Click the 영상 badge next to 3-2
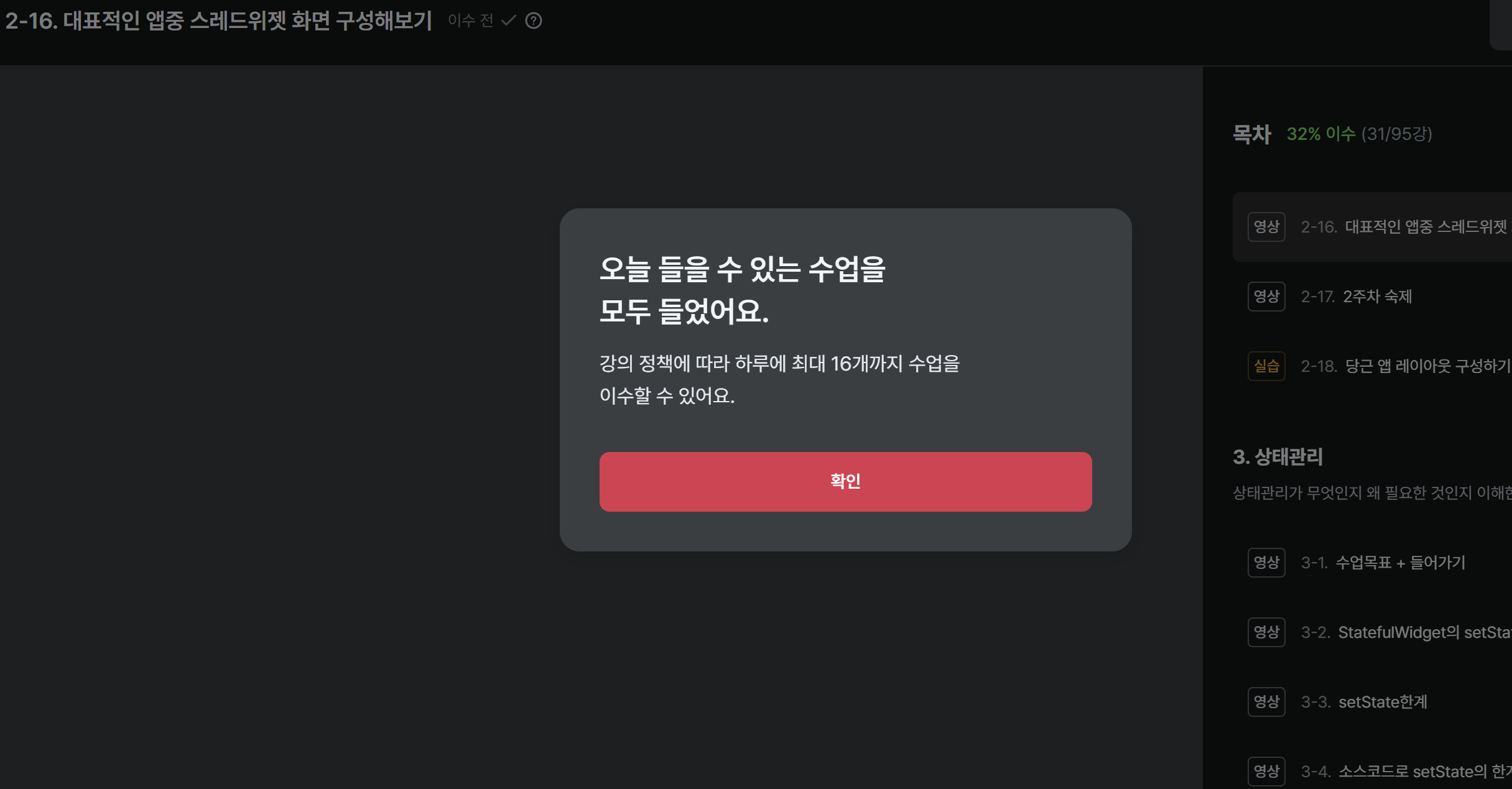The width and height of the screenshot is (1512, 789). point(1266,632)
